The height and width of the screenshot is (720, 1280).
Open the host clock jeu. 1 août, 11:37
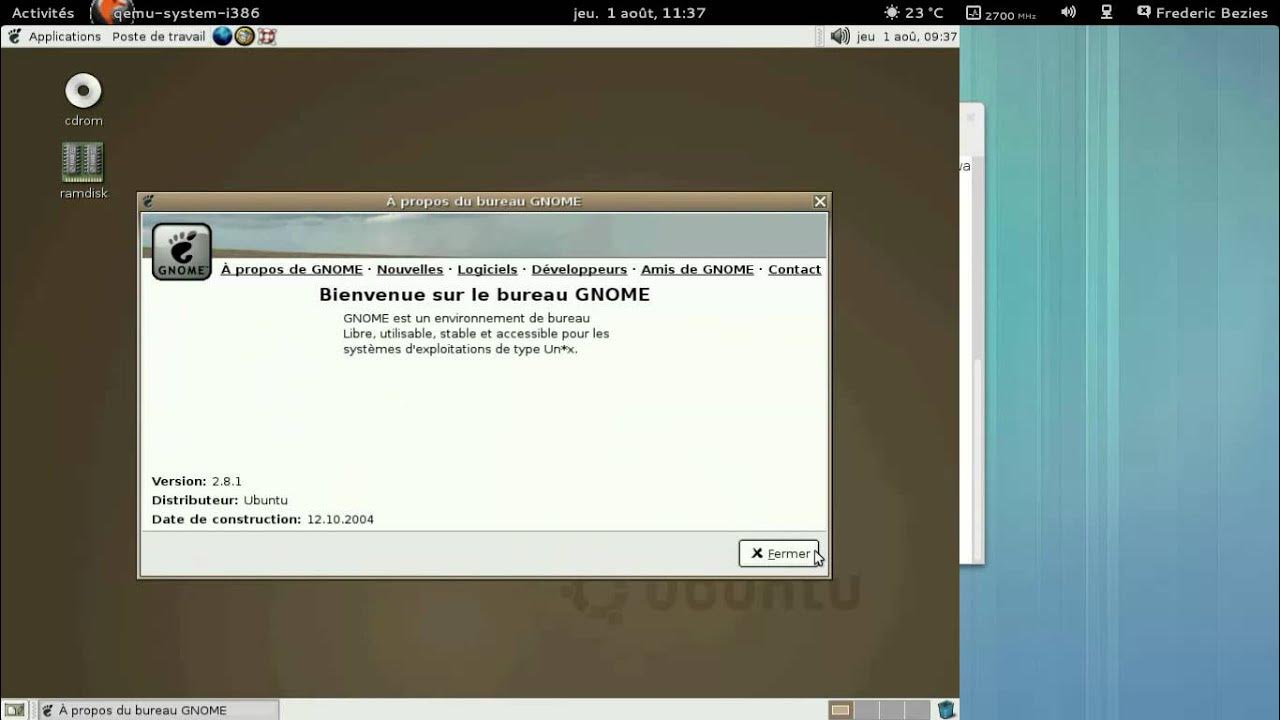(639, 13)
